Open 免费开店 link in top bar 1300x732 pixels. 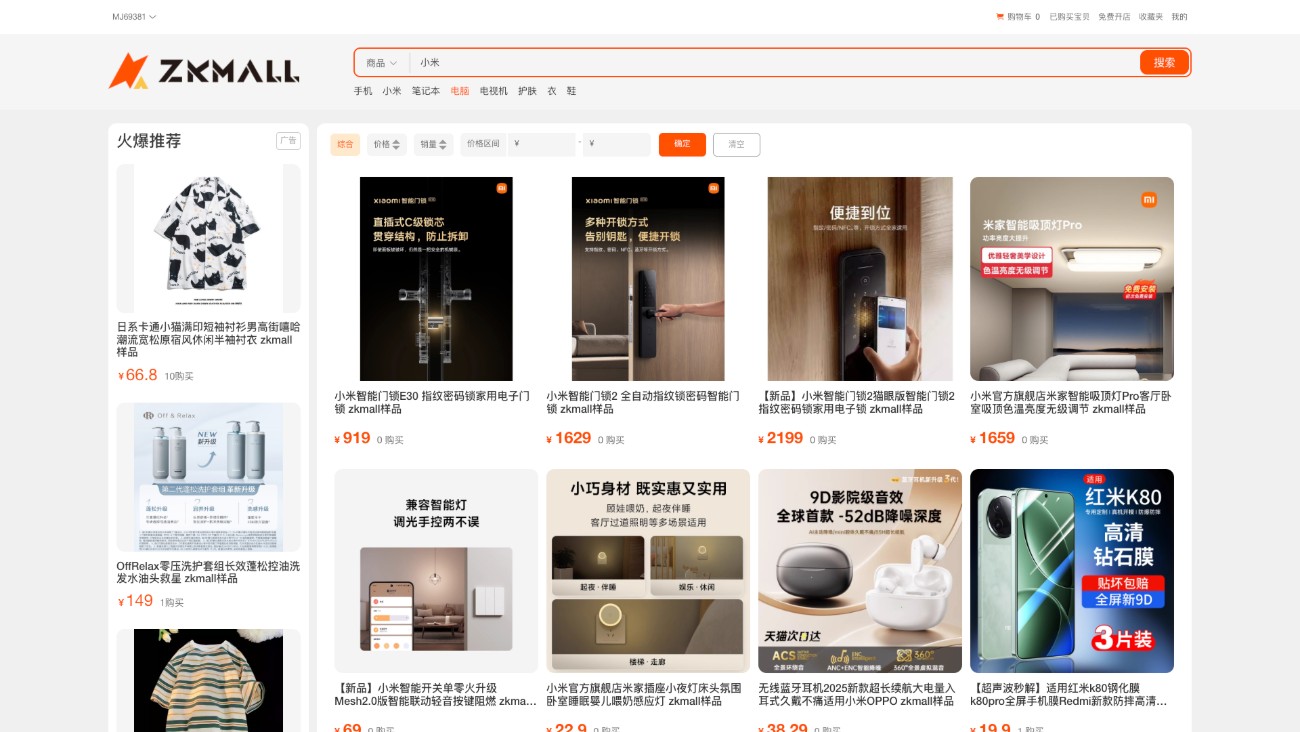(1114, 17)
